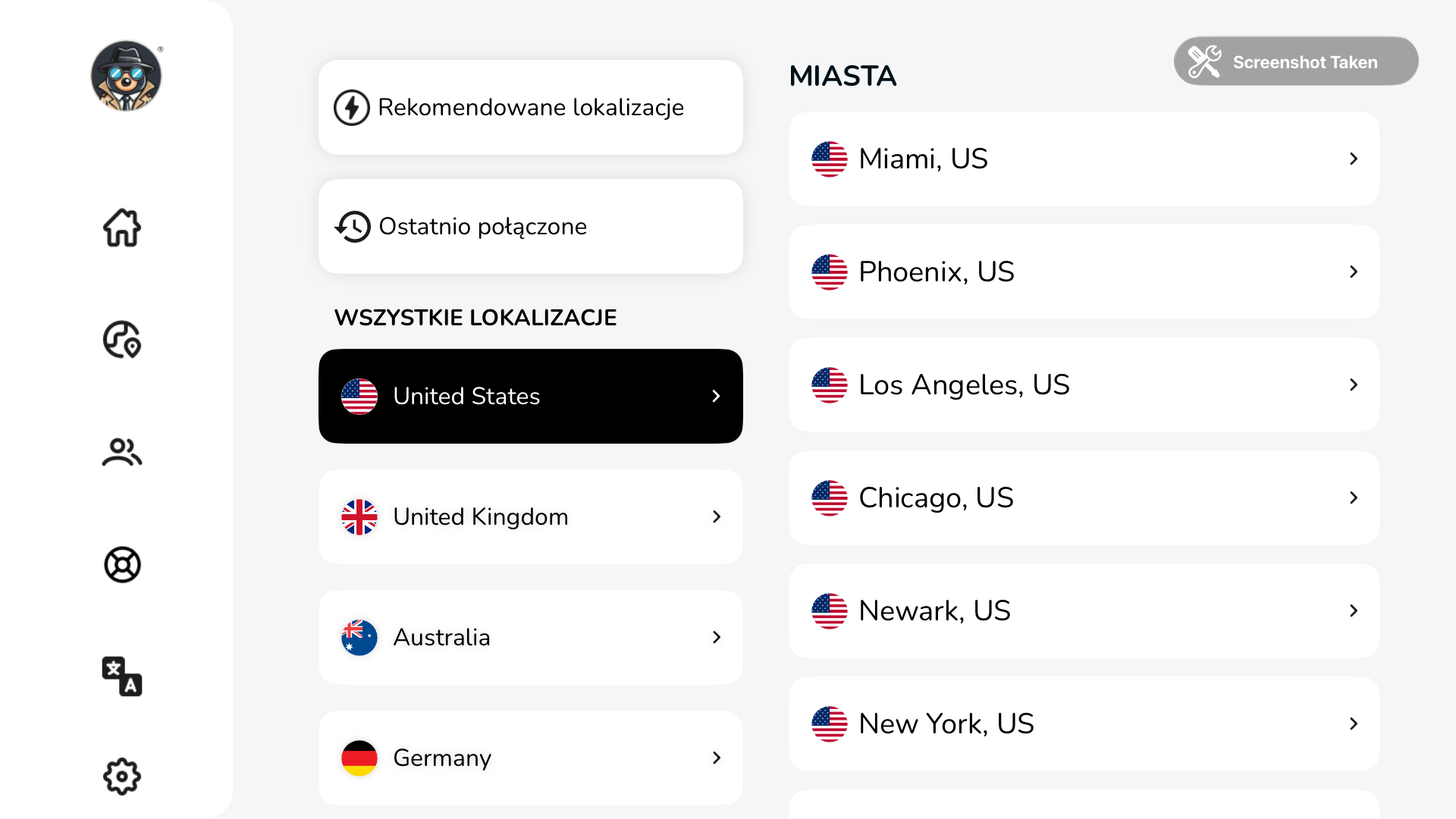The width and height of the screenshot is (1456, 819).
Task: Expand the Australia chevron arrow
Action: [717, 637]
